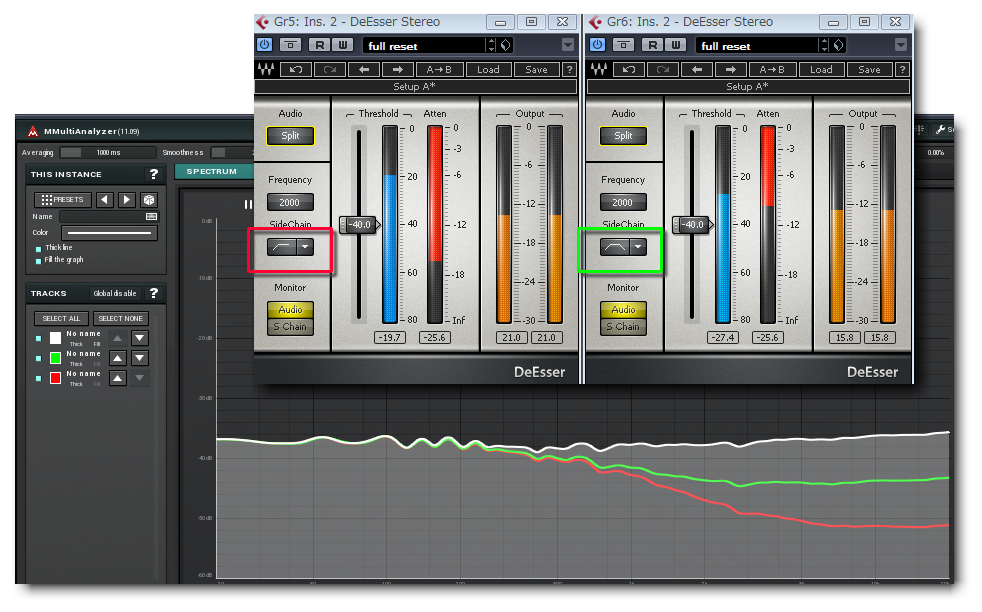Image resolution: width=982 pixels, height=612 pixels.
Task: Enable Read automation (R) in Gr5 DeEsser
Action: tap(320, 45)
